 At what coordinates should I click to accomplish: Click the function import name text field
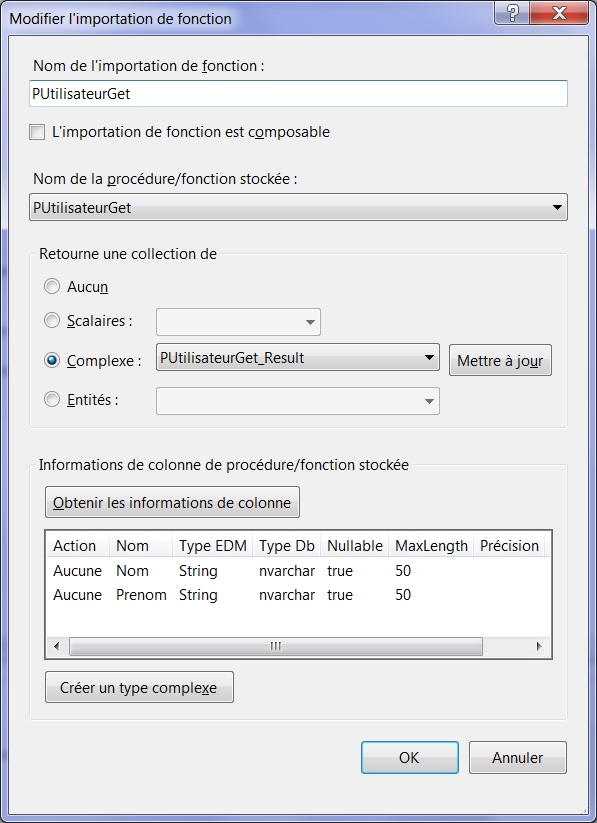298,93
